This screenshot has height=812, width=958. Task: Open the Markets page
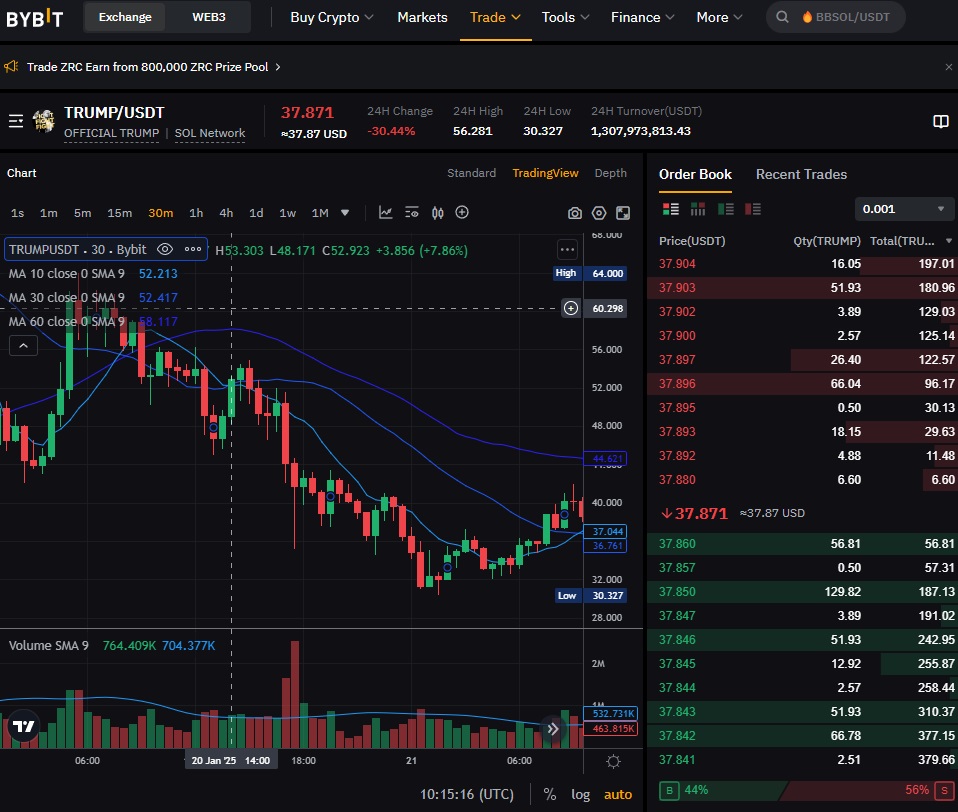(422, 17)
